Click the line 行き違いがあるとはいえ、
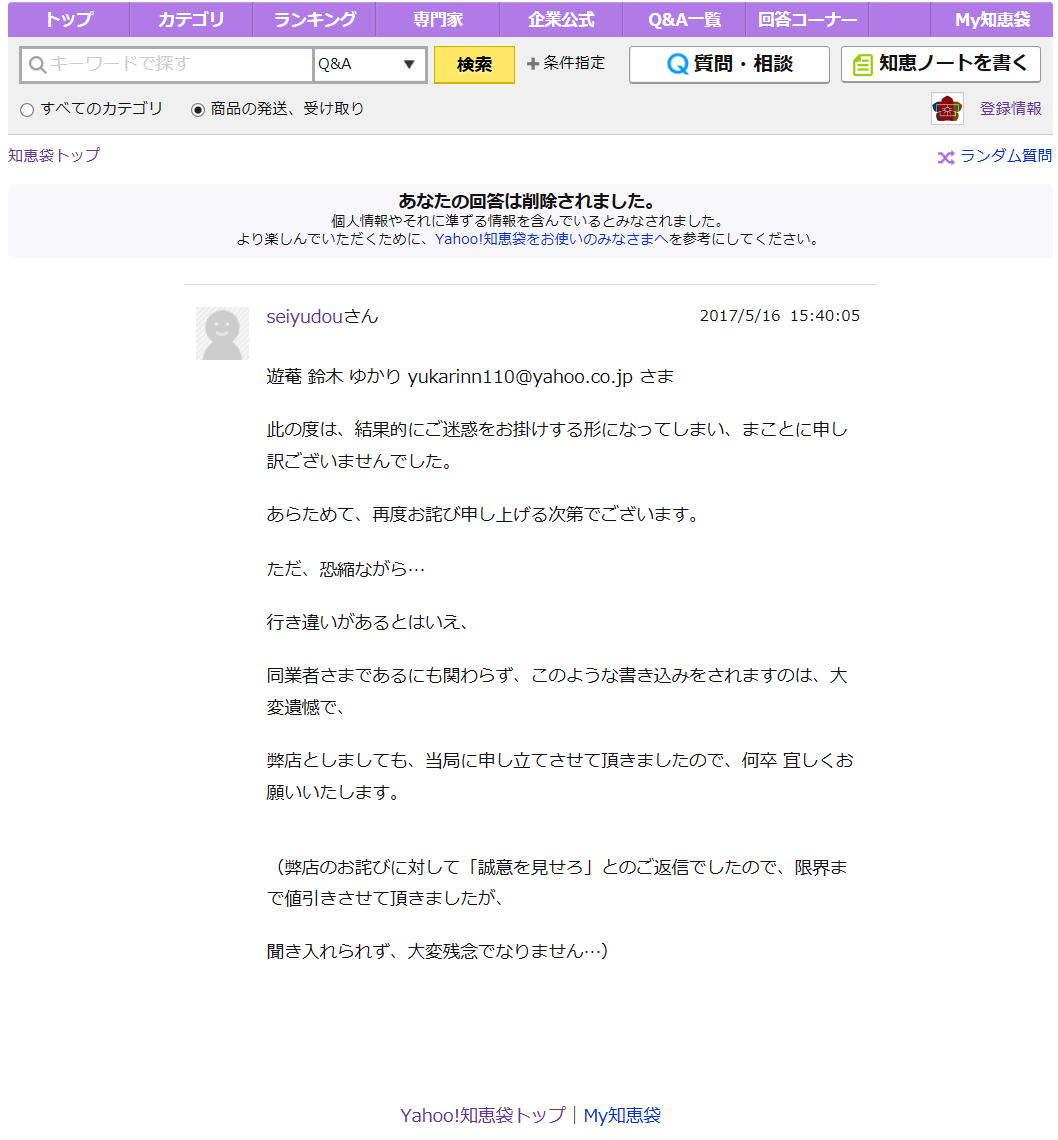Viewport: 1058px width, 1140px height. coord(366,622)
